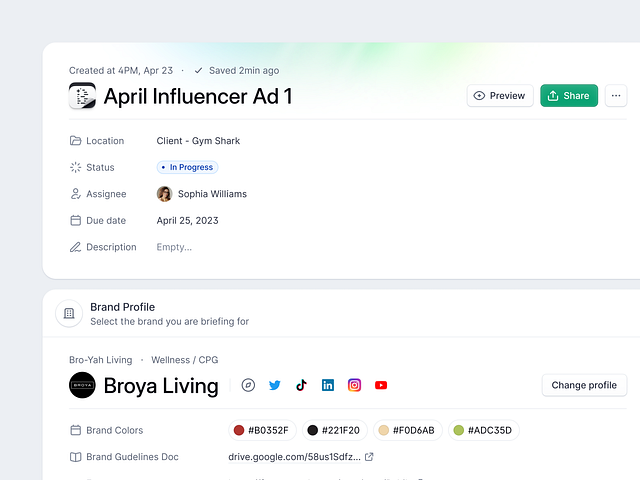Click the Brand Profile building icon
The width and height of the screenshot is (640, 480).
click(x=69, y=313)
